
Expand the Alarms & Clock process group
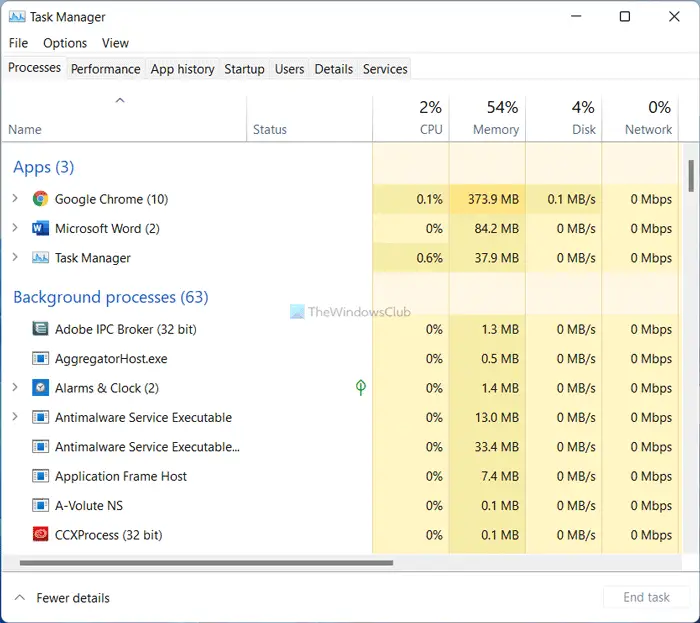click(15, 387)
